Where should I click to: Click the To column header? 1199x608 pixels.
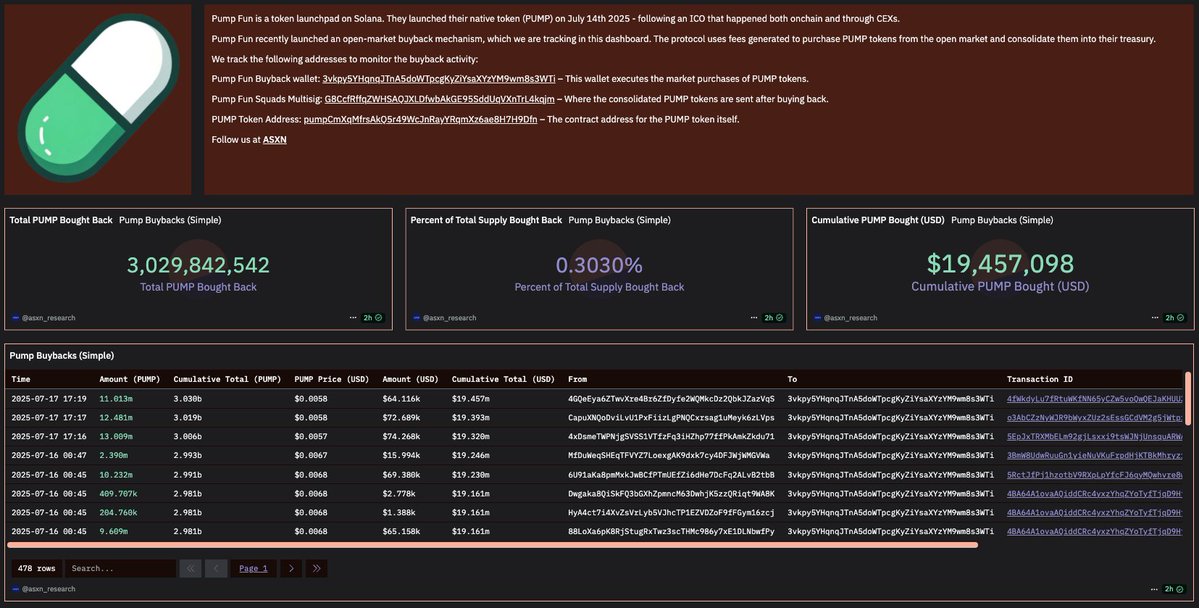pos(792,379)
